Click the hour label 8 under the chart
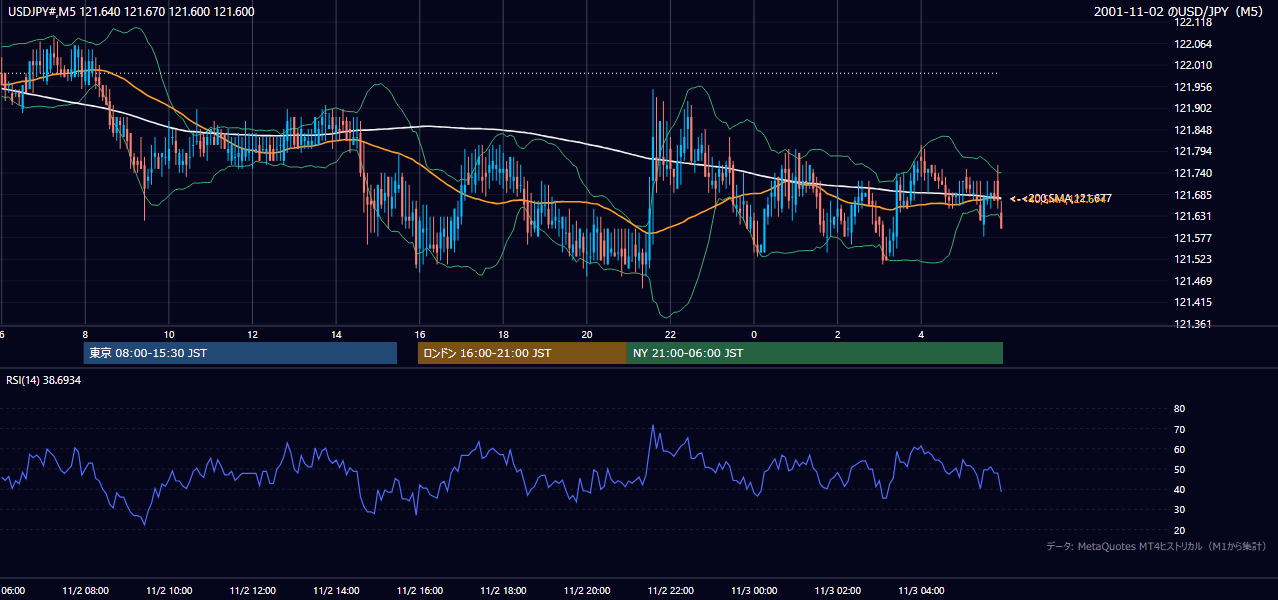Screen dimensions: 1278x600 pos(85,335)
